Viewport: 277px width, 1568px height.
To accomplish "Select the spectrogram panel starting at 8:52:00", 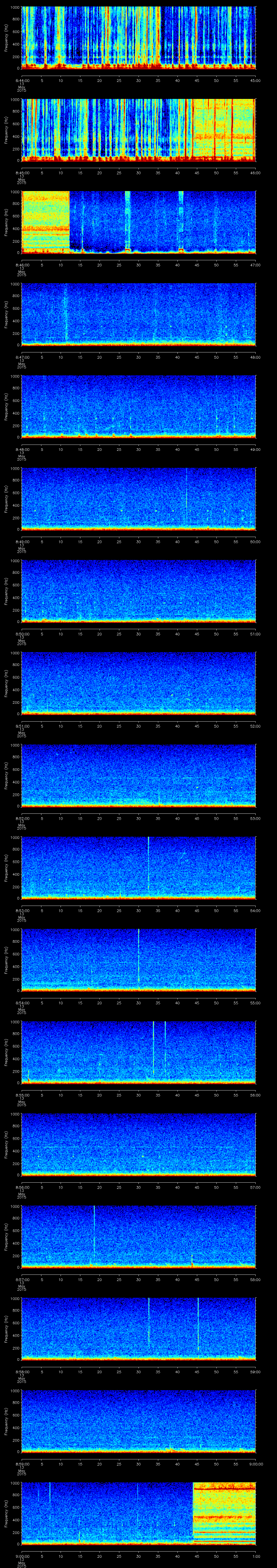I will tap(139, 775).
